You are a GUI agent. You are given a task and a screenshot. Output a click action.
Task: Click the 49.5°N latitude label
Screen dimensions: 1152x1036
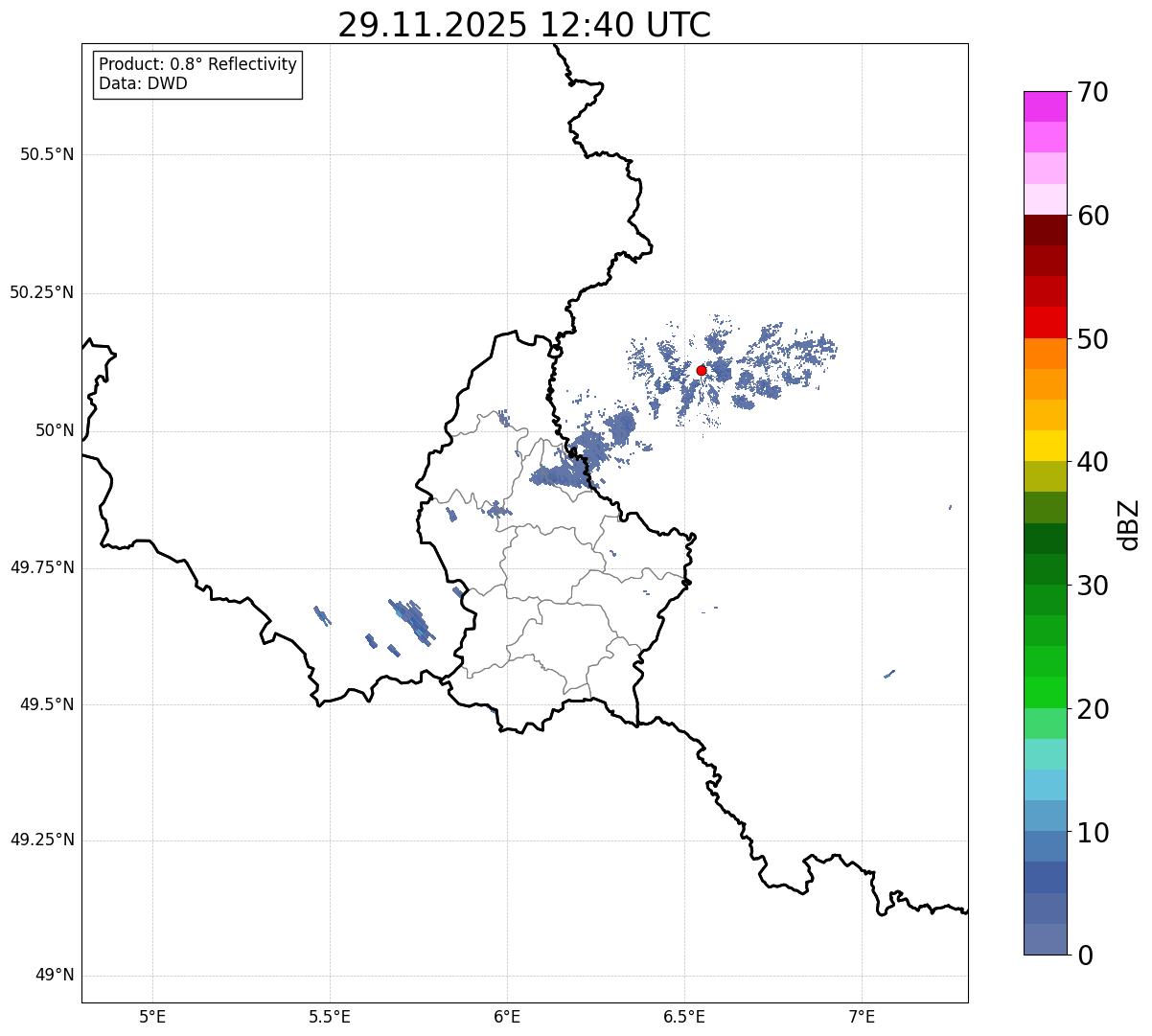pyautogui.click(x=47, y=704)
